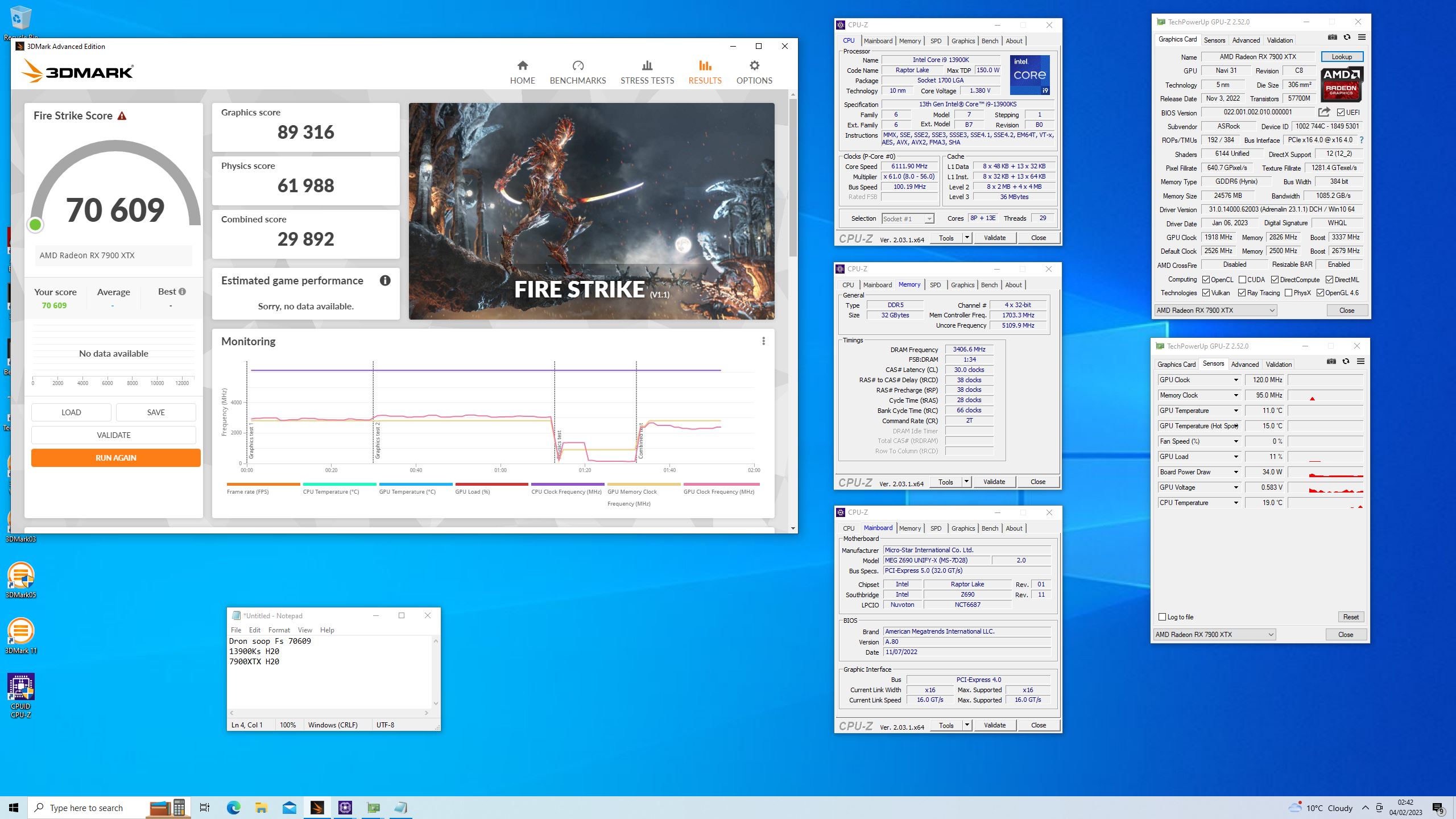Toggle the DirectML checkbox in GPU-Z
Image resolution: width=1456 pixels, height=819 pixels.
1329,280
